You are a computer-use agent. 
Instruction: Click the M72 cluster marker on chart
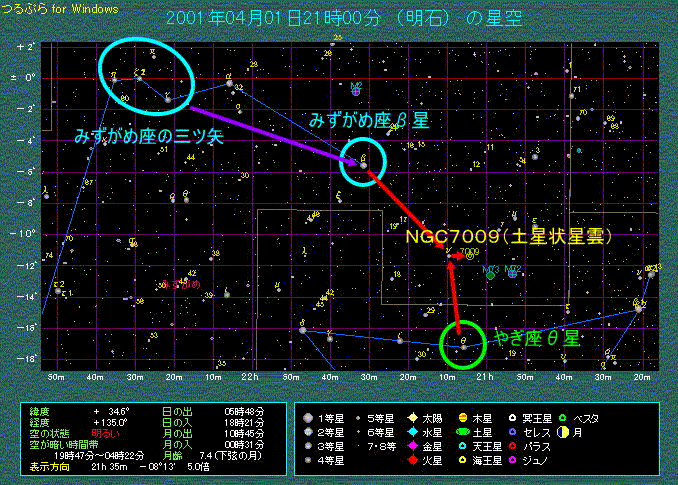[512, 274]
